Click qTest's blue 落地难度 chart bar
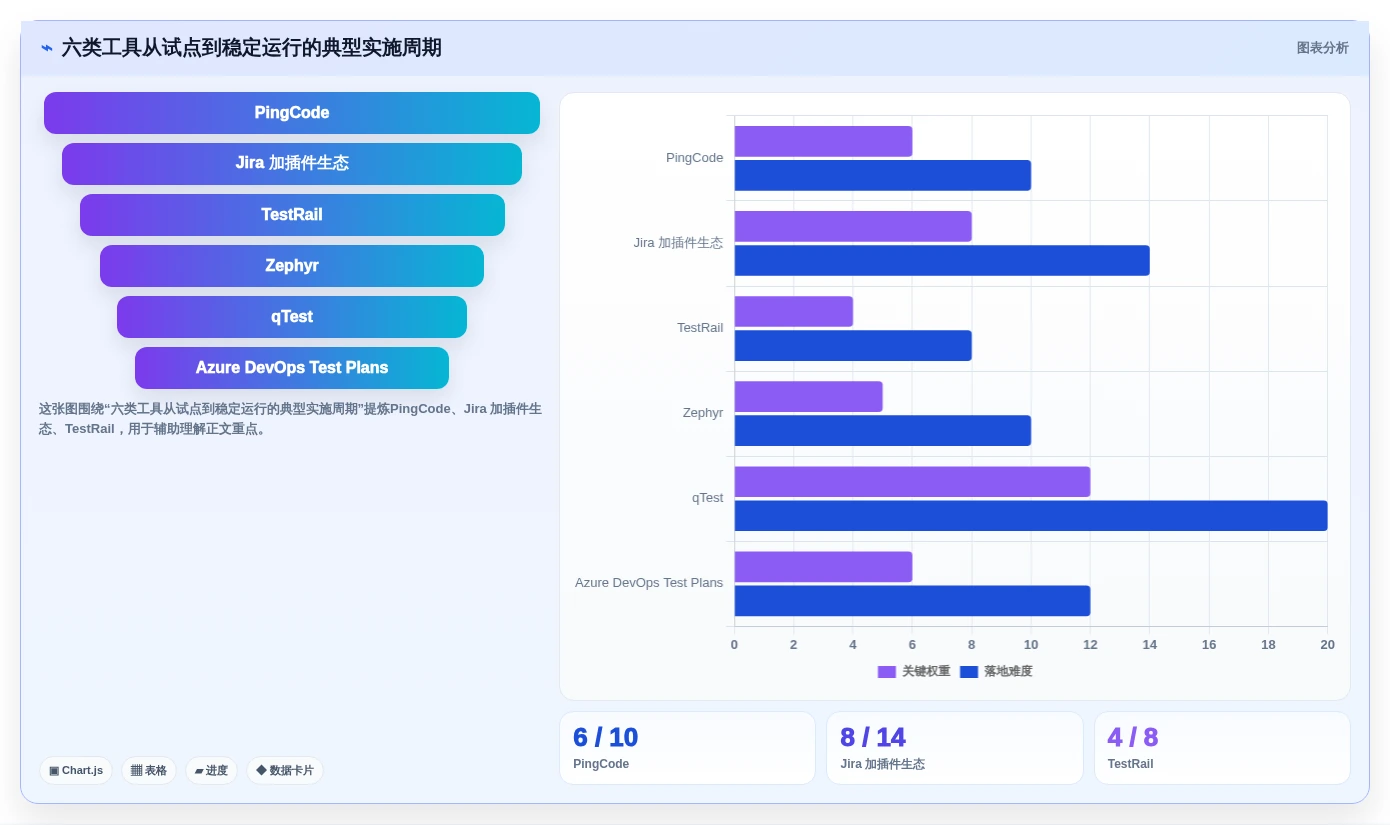 1031,515
